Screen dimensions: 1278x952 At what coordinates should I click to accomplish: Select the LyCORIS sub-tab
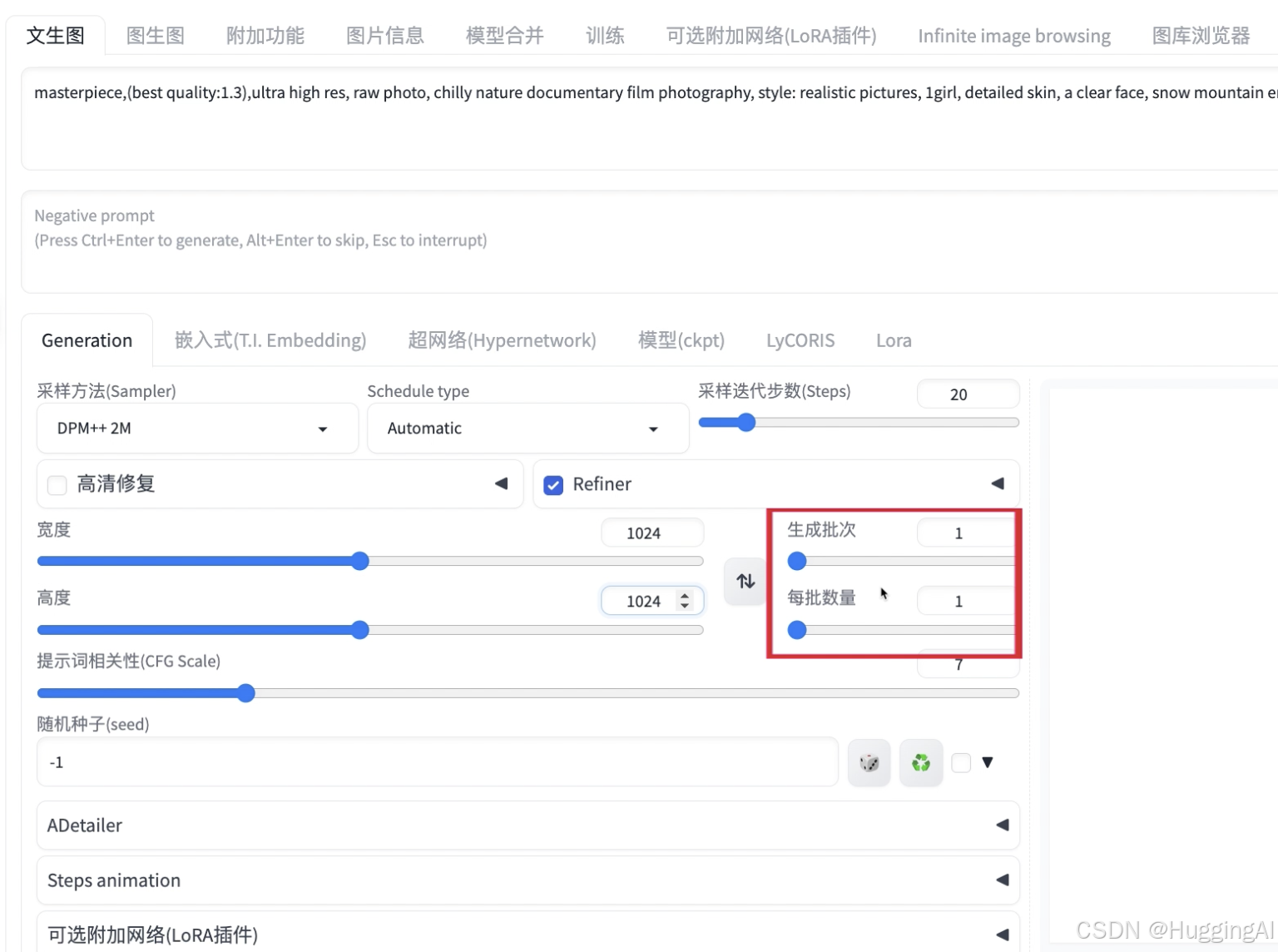click(800, 340)
